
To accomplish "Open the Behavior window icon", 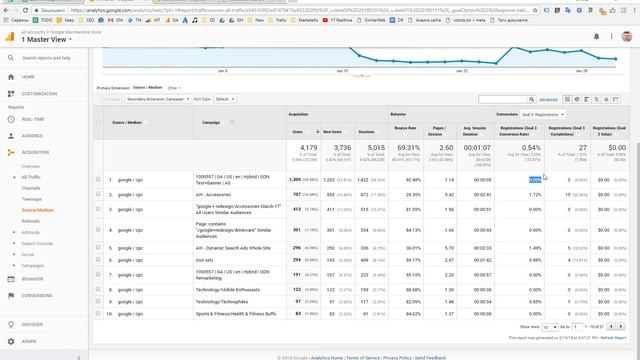I will [11, 279].
